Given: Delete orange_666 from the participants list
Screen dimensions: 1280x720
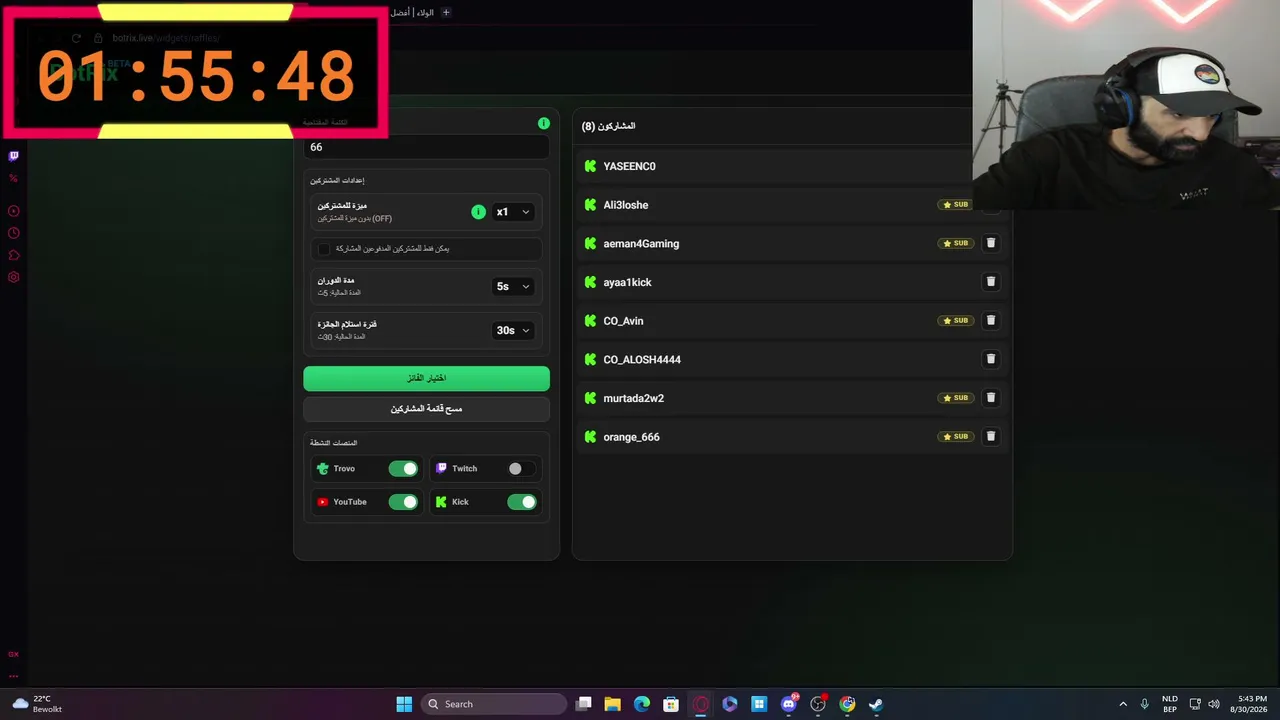Looking at the screenshot, I should [x=991, y=437].
